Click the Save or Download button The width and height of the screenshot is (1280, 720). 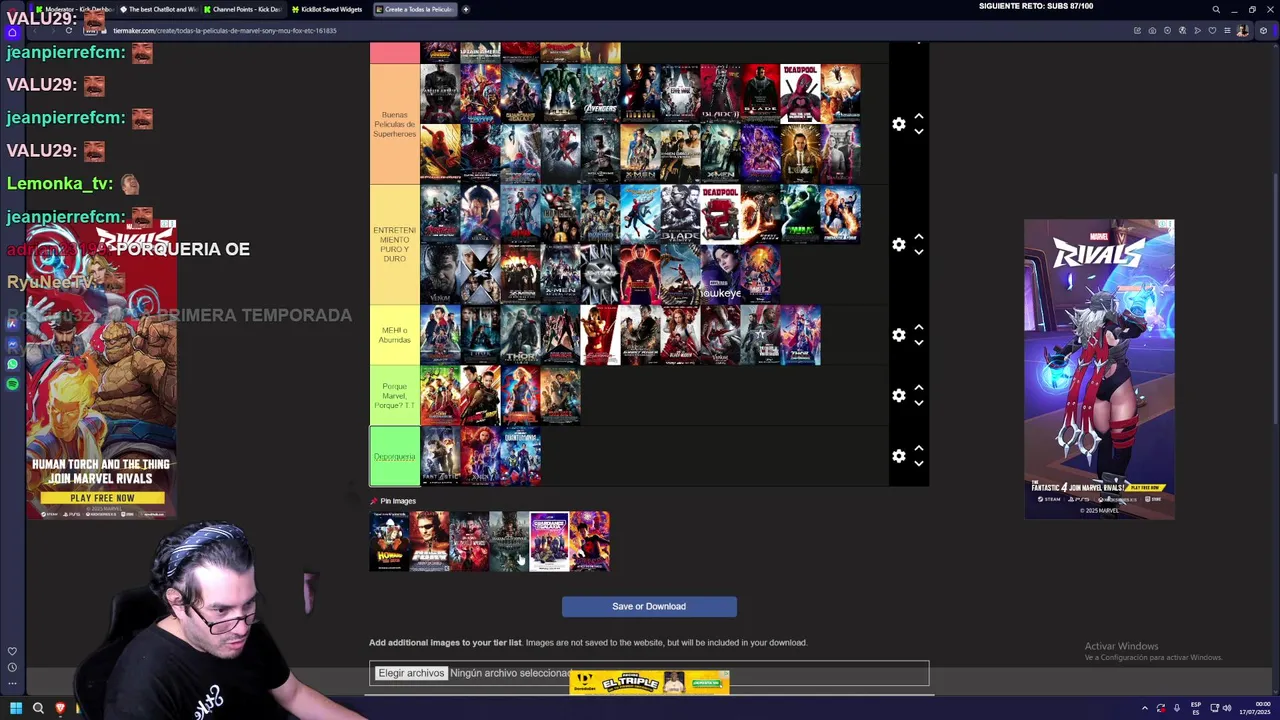pyautogui.click(x=649, y=606)
